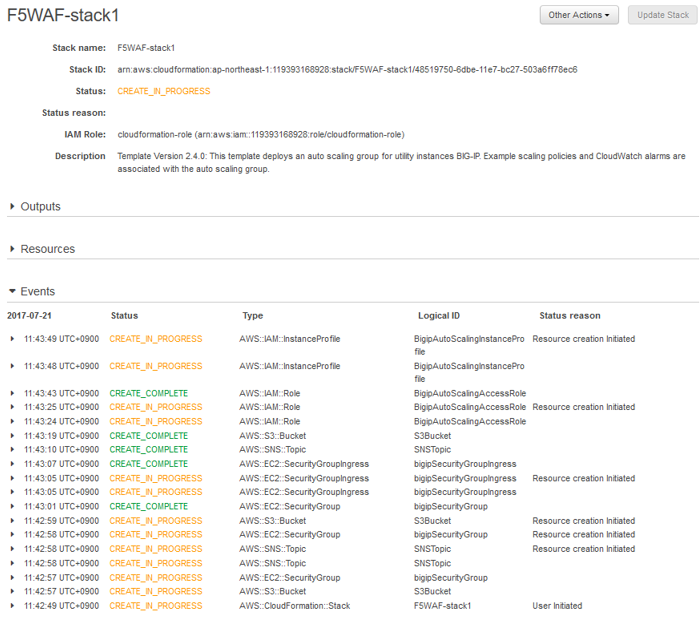Click the Type column header
Image resolution: width=700 pixels, height=626 pixels.
pos(253,316)
